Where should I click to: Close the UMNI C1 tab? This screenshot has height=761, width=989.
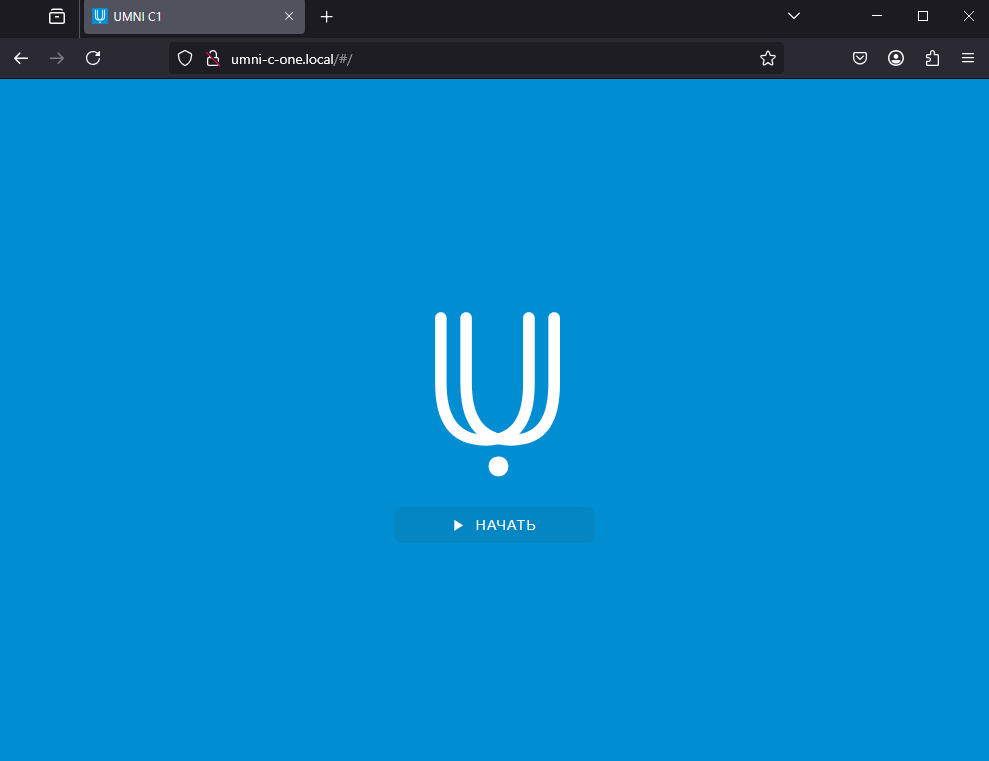(x=289, y=16)
